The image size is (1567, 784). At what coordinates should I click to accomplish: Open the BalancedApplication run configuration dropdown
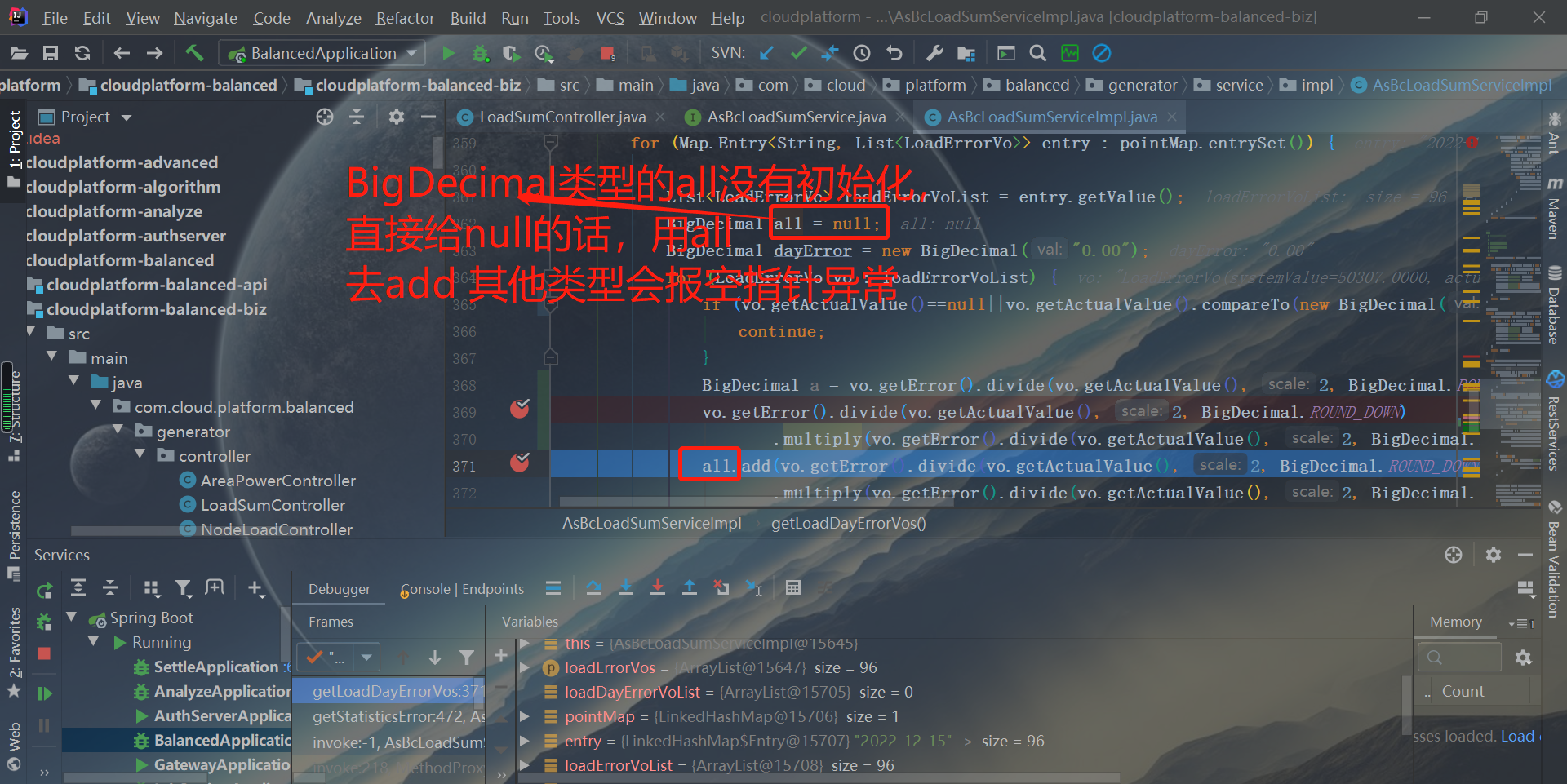[x=323, y=54]
